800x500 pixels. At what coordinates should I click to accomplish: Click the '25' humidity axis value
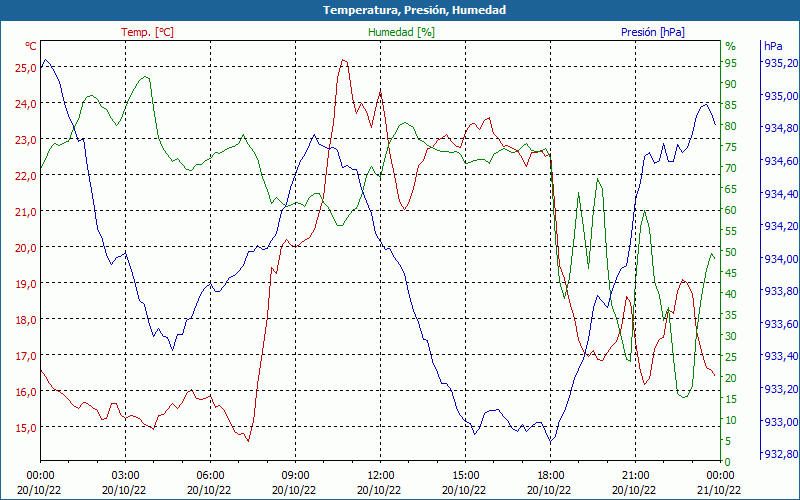coord(731,357)
